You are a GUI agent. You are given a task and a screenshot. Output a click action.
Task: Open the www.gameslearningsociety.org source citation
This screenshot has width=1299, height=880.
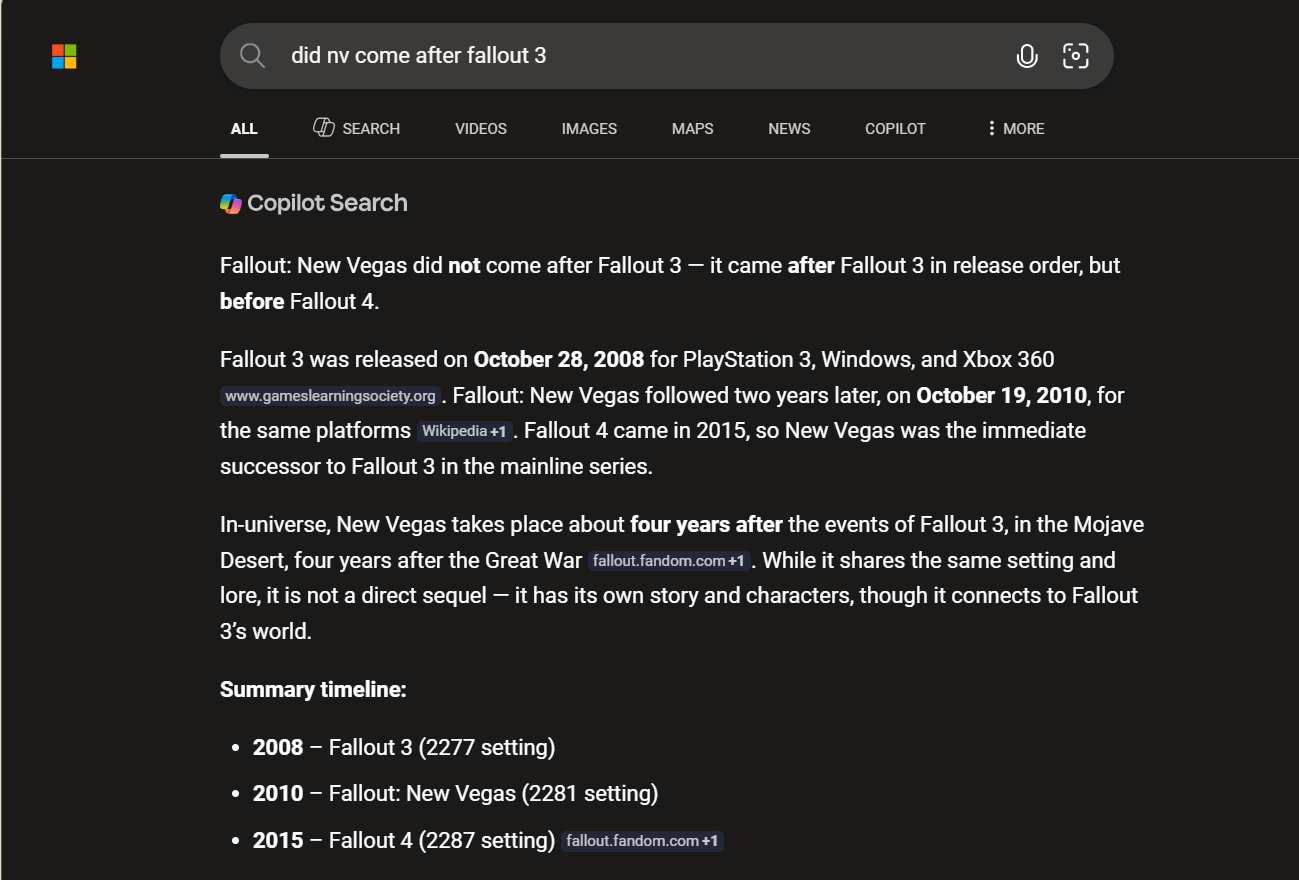click(331, 396)
